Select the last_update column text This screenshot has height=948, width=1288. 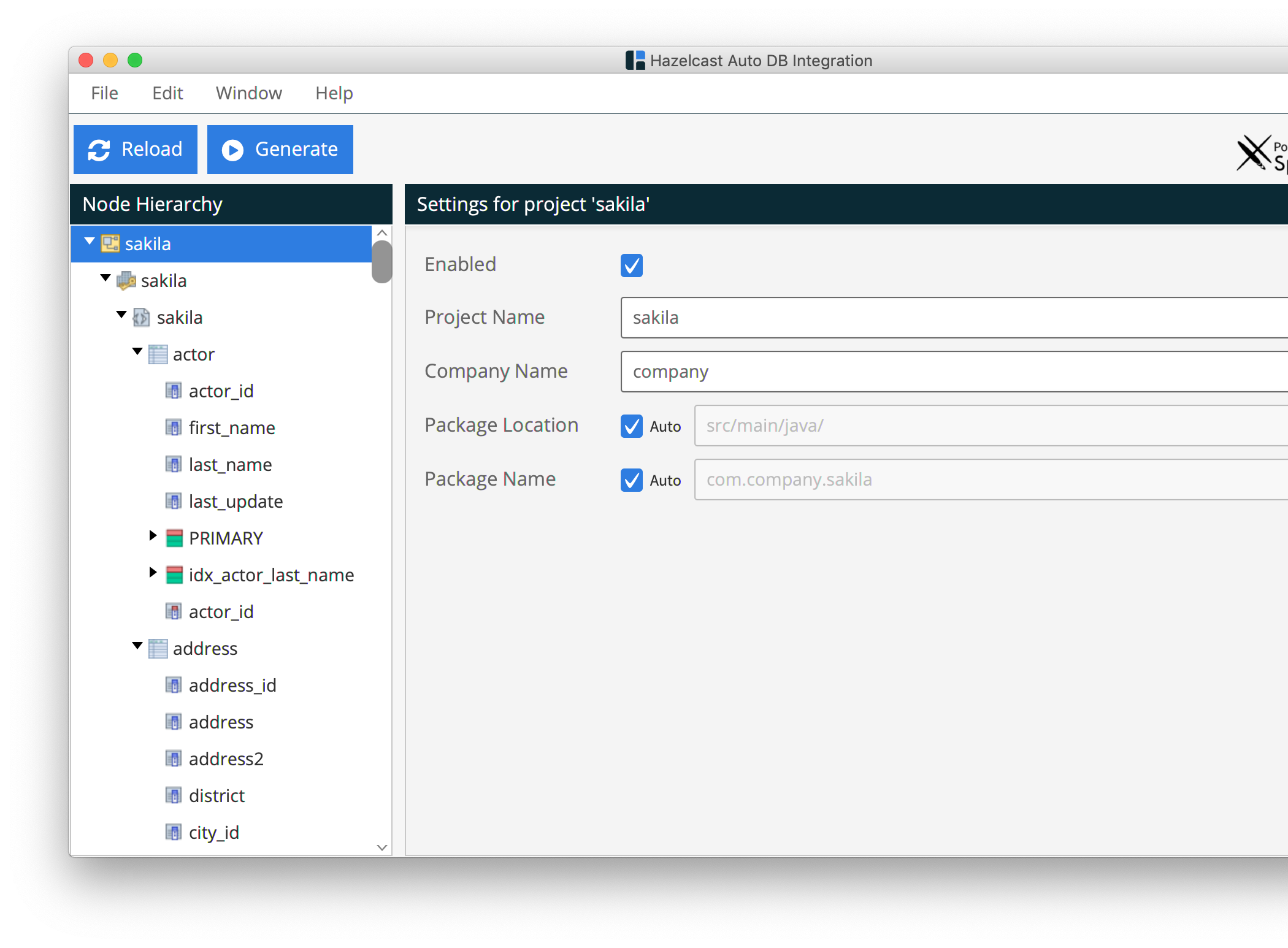(x=236, y=502)
